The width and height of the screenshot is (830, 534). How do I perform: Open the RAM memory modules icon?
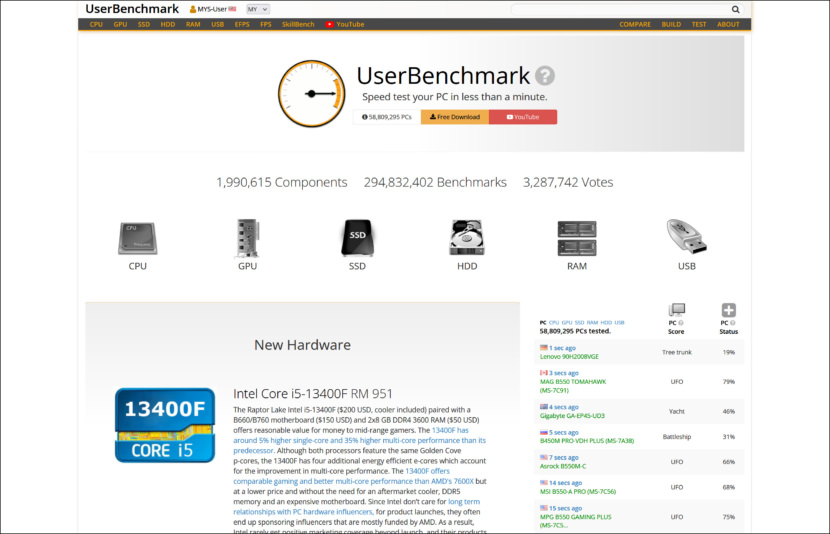(577, 238)
